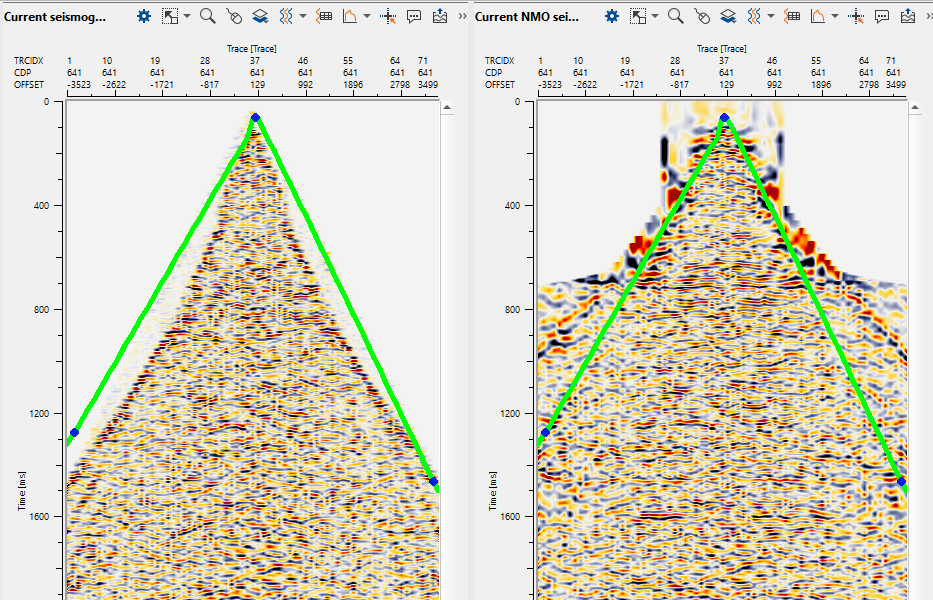
Task: Click the 'Current seismog...' panel title
Action: pyautogui.click(x=55, y=17)
